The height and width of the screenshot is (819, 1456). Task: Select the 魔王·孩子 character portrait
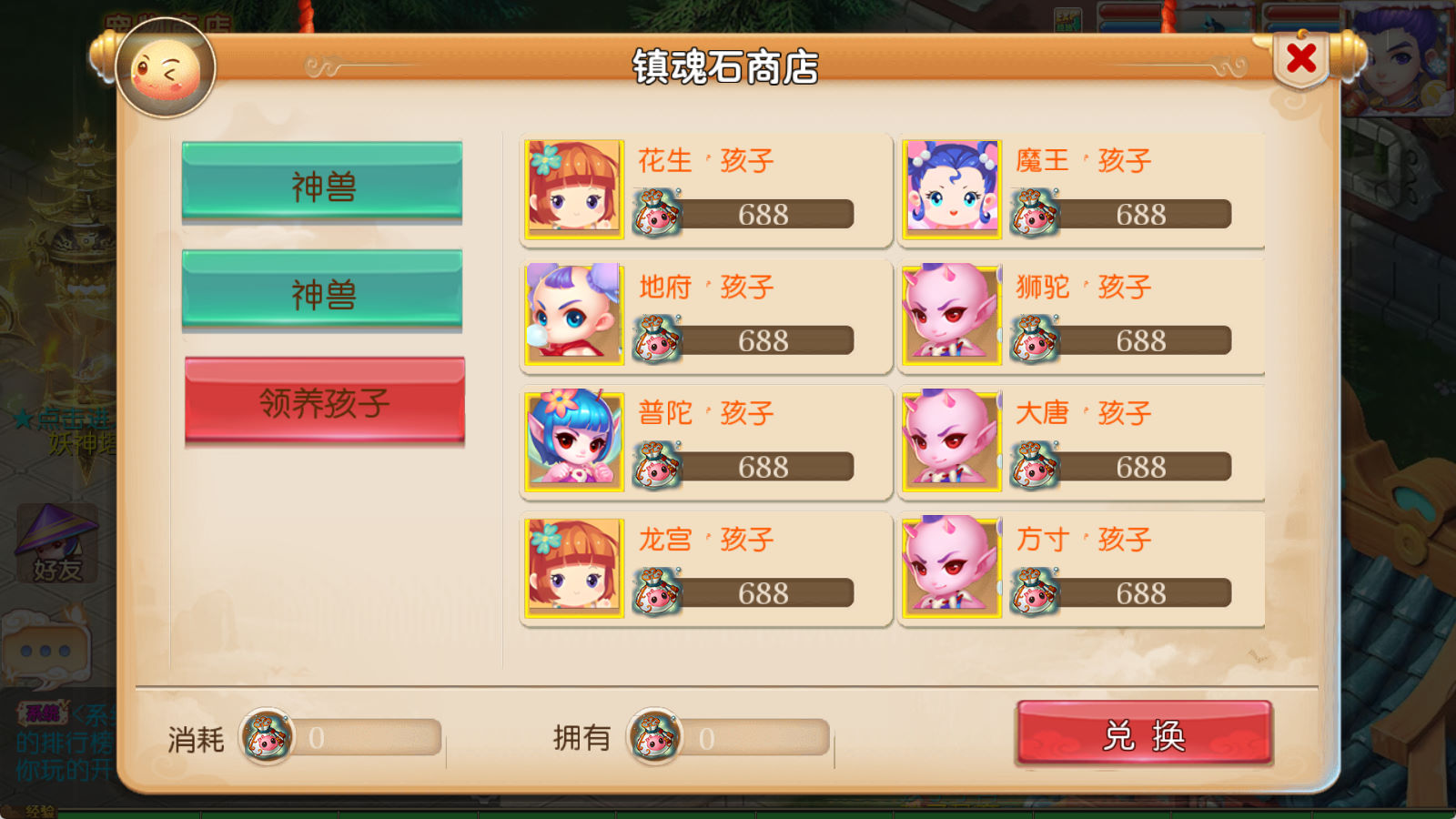pyautogui.click(x=953, y=189)
